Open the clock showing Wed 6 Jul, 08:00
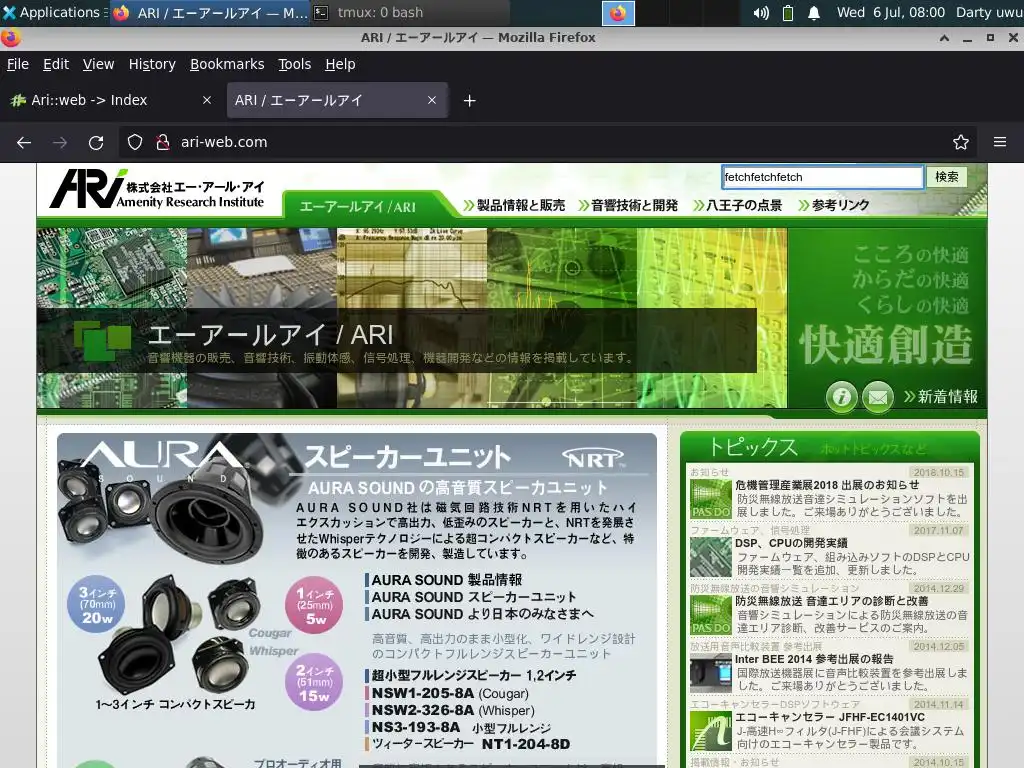Screen dimensions: 1024x768 click(x=891, y=12)
